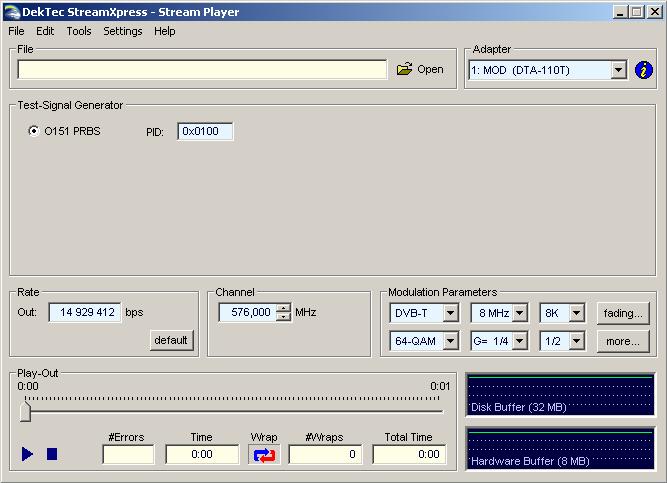The width and height of the screenshot is (667, 483).
Task: Click the more... button
Action: pyautogui.click(x=623, y=341)
